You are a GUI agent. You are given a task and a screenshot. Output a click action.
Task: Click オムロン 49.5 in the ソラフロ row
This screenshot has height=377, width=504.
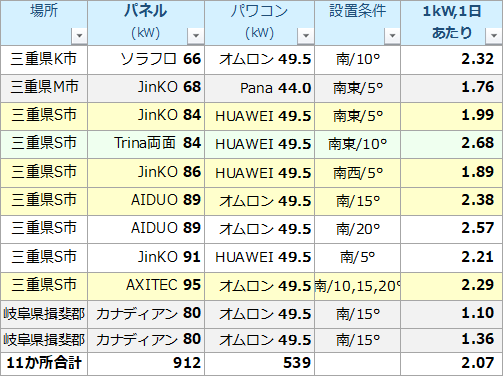click(260, 60)
